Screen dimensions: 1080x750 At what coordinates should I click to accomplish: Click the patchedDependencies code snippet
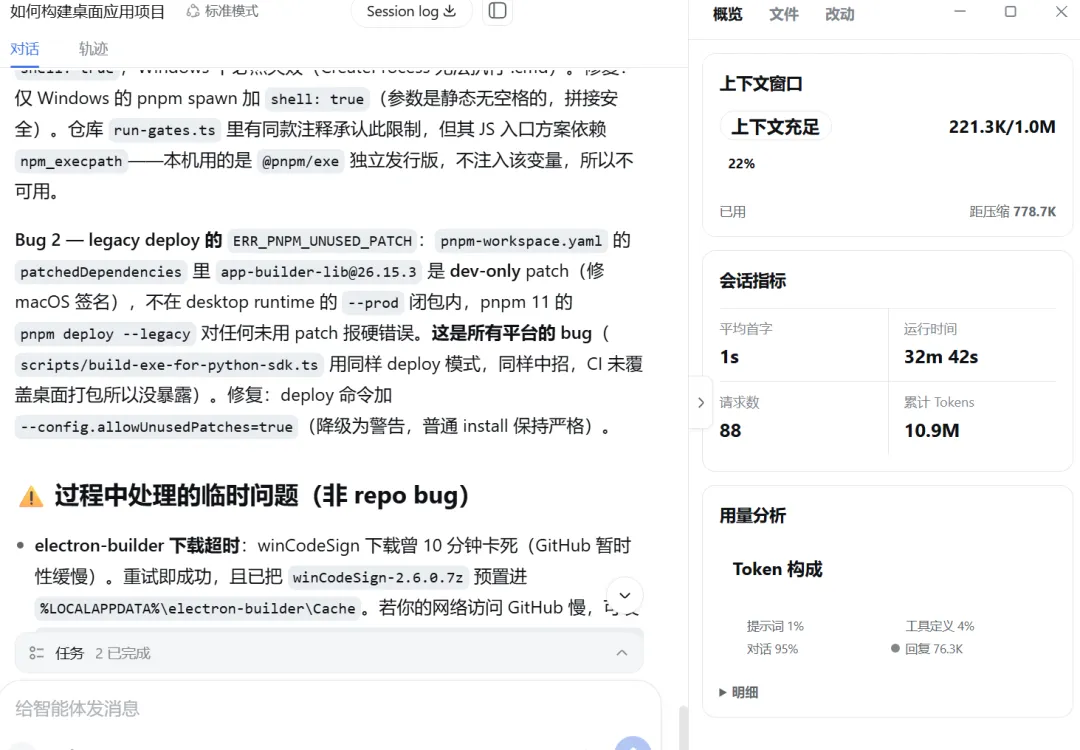(x=101, y=272)
